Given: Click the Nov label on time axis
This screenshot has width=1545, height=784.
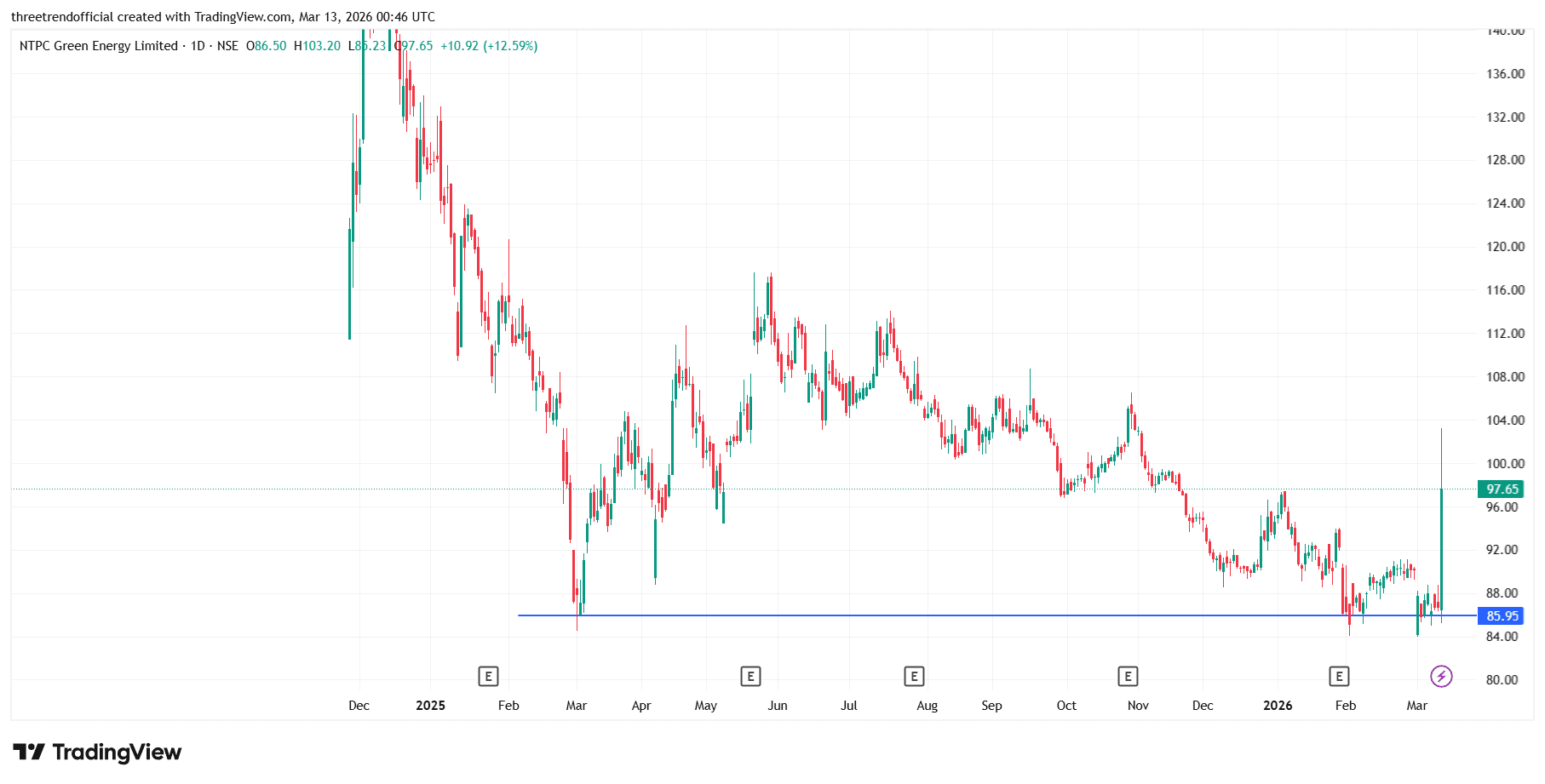Looking at the screenshot, I should [1138, 706].
